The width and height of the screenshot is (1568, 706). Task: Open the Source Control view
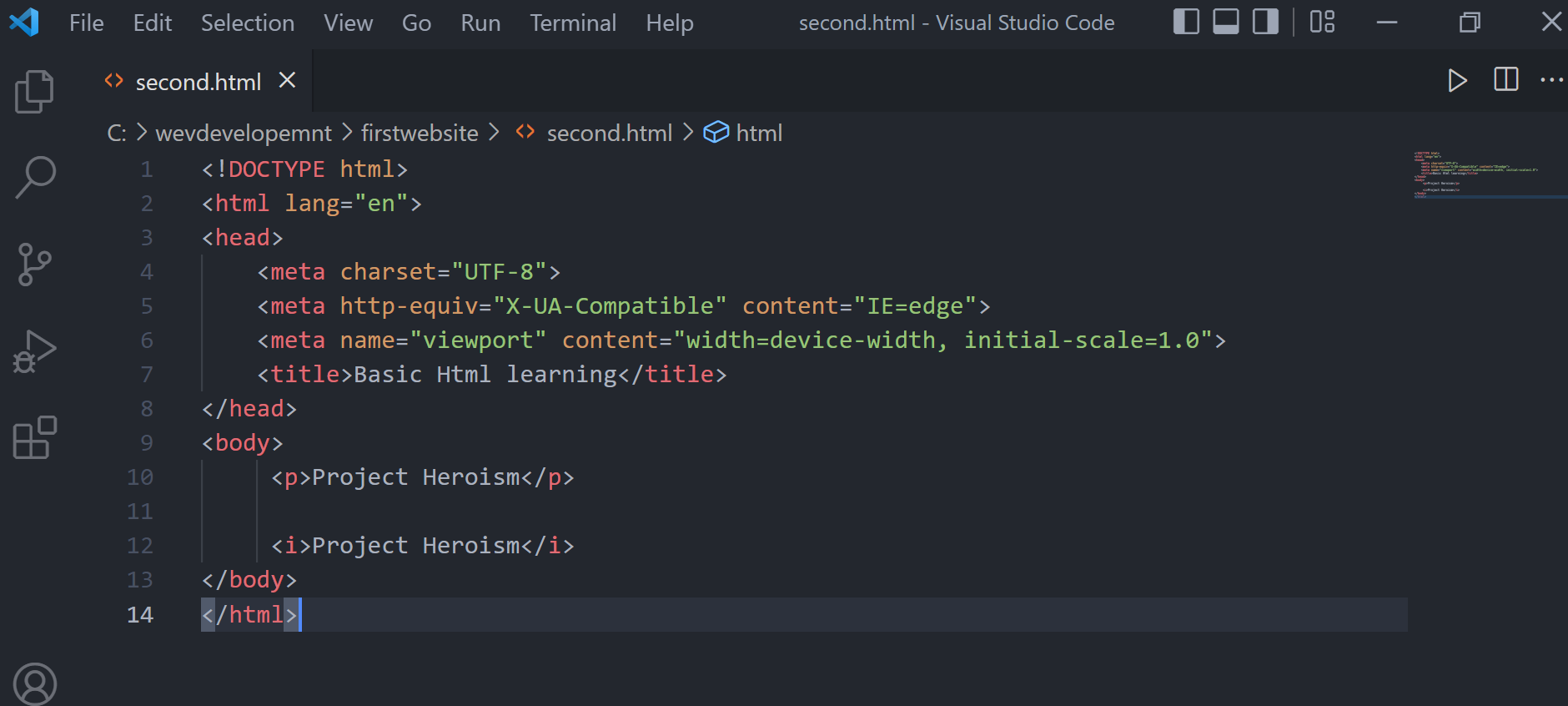coord(34,265)
